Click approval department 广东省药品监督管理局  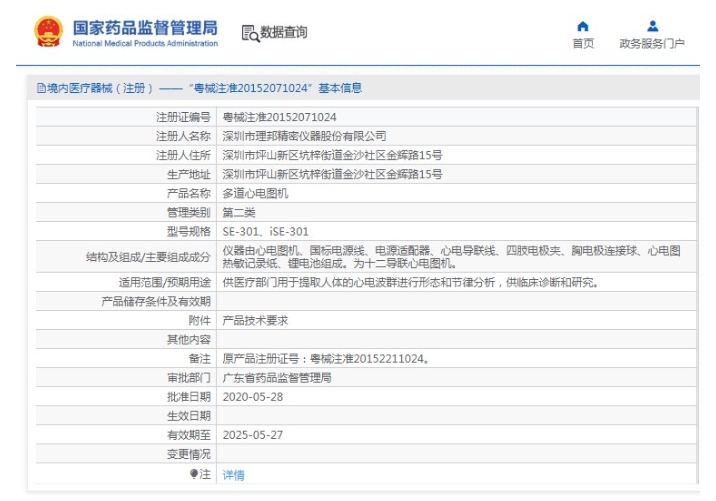(277, 378)
